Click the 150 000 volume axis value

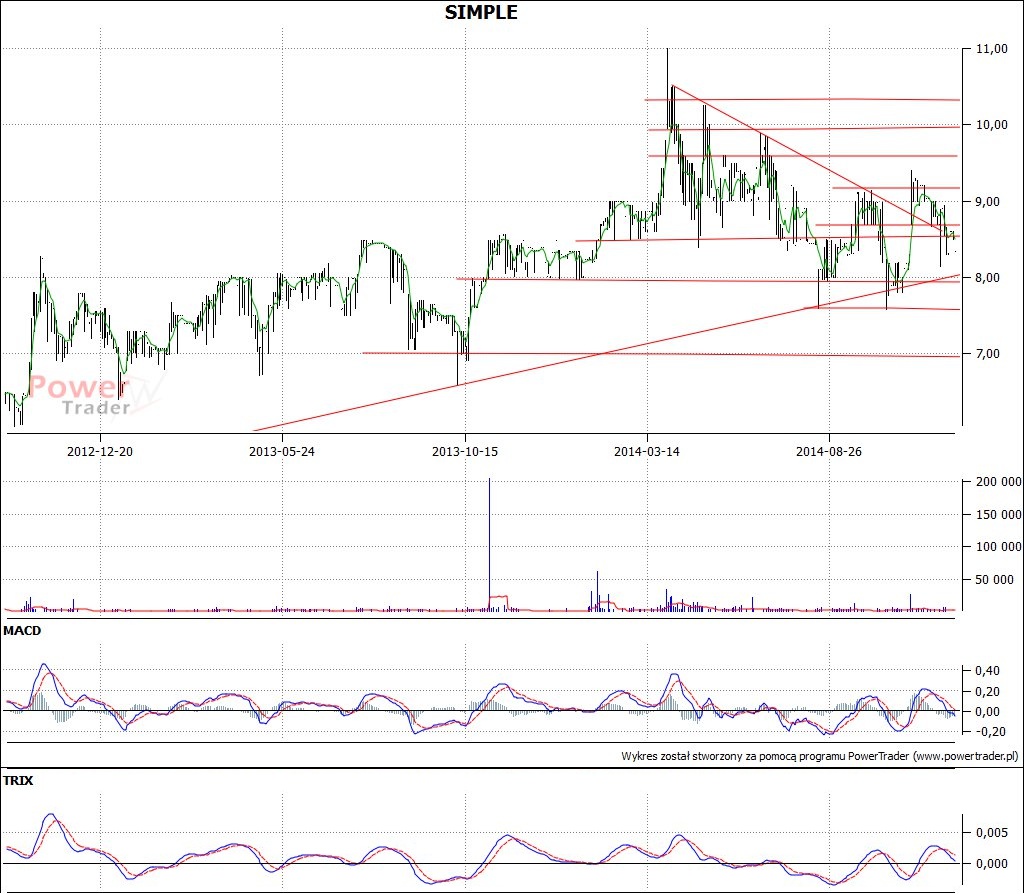pyautogui.click(x=999, y=515)
